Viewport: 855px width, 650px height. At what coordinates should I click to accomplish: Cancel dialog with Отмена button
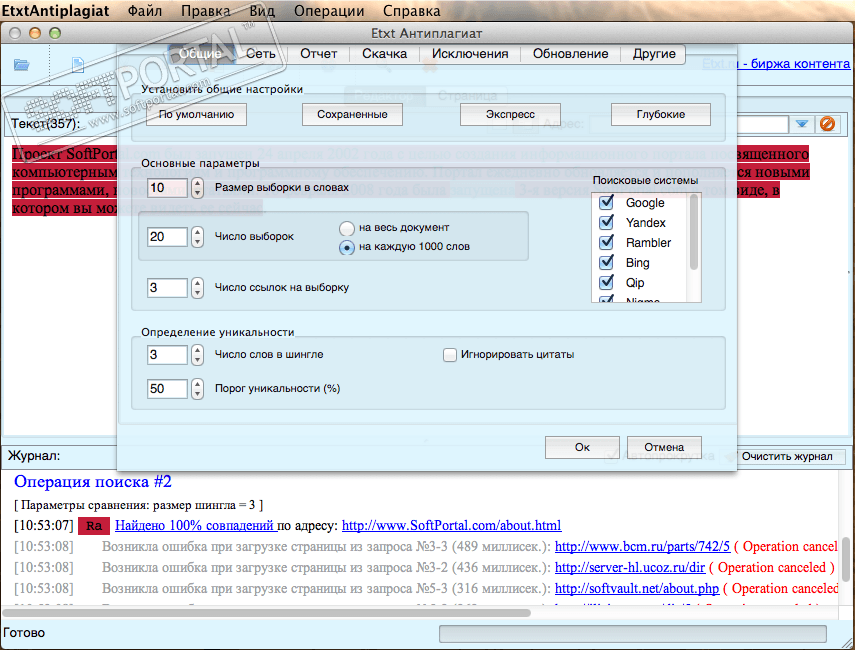click(664, 447)
